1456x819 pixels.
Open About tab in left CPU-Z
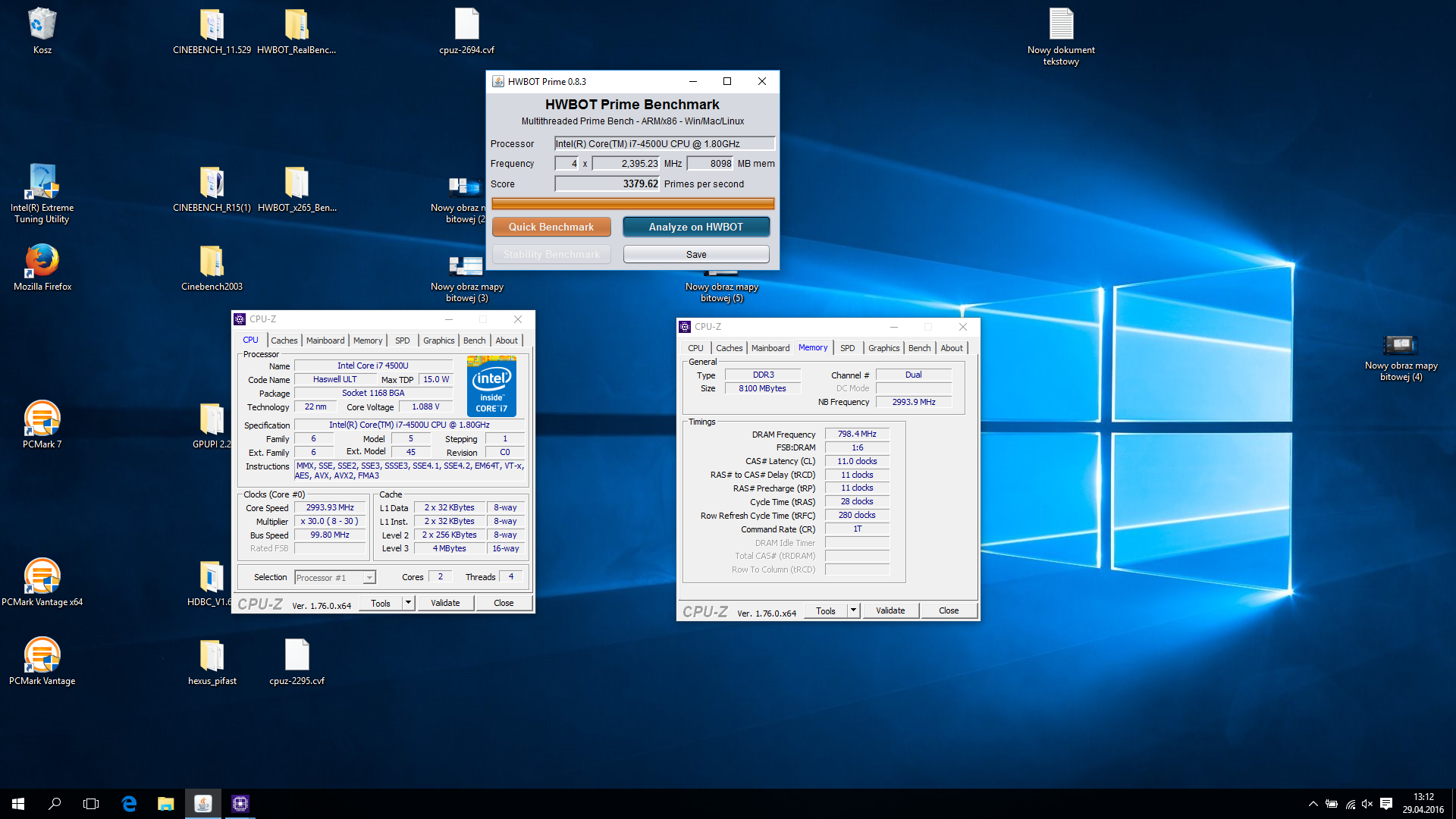507,340
